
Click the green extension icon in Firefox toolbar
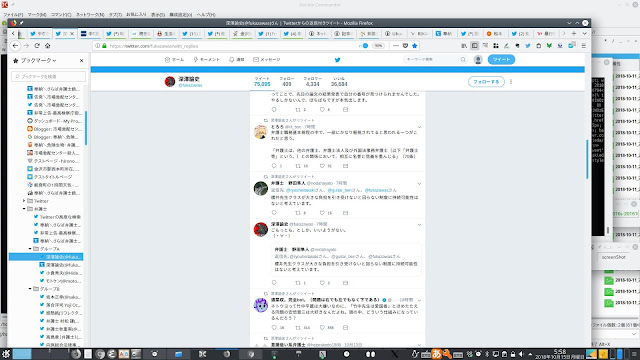pos(549,46)
